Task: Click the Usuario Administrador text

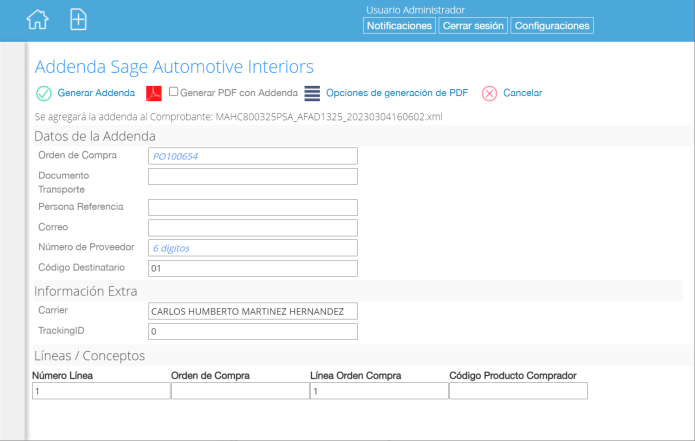Action: point(415,10)
